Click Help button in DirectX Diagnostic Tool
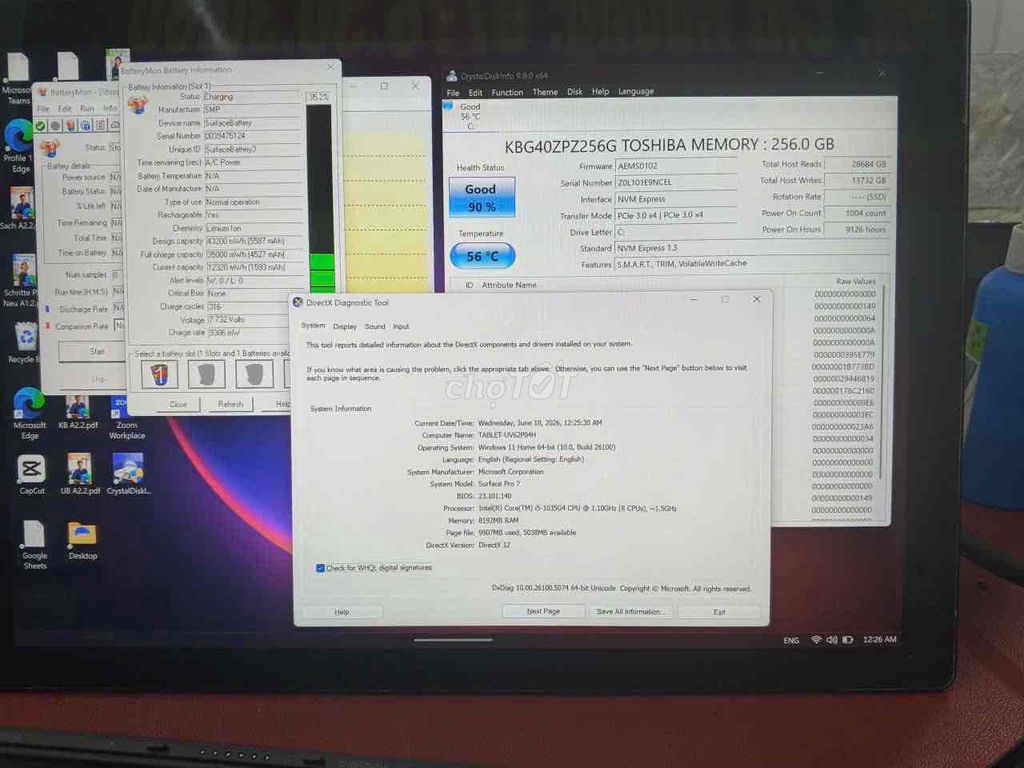Screen dimensions: 1024x768 pos(342,612)
